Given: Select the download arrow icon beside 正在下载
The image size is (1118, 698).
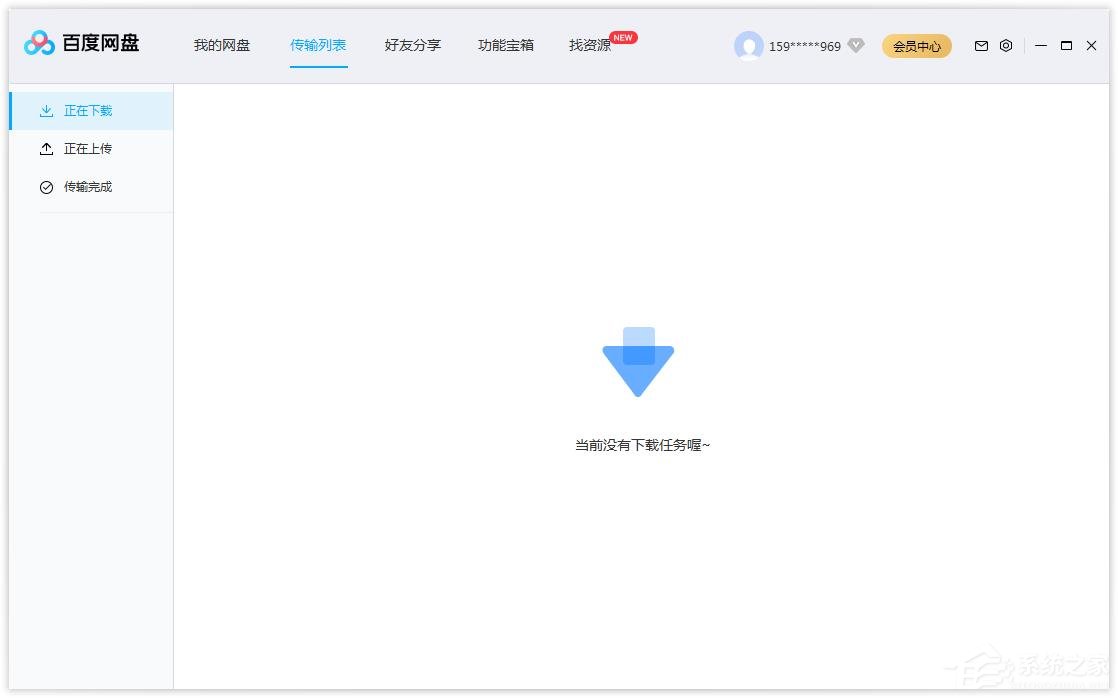Looking at the screenshot, I should click(x=46, y=111).
